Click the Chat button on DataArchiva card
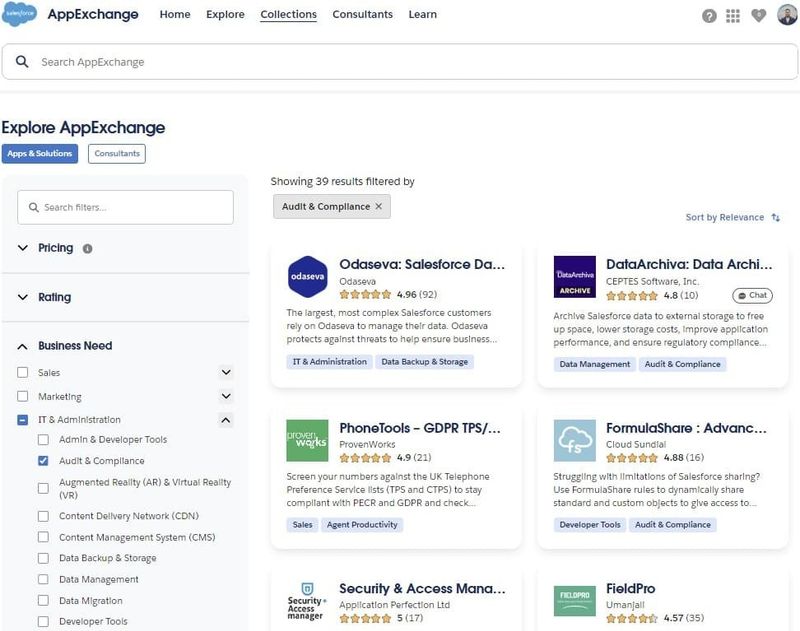Image resolution: width=800 pixels, height=631 pixels. click(752, 295)
